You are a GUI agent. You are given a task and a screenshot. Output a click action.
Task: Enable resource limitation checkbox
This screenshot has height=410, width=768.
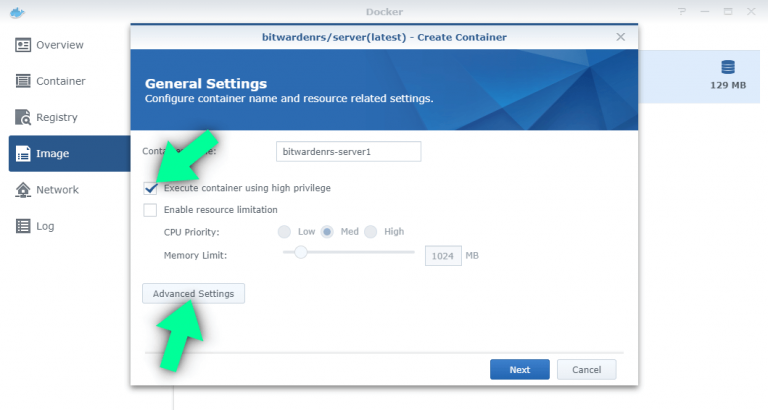tap(150, 210)
